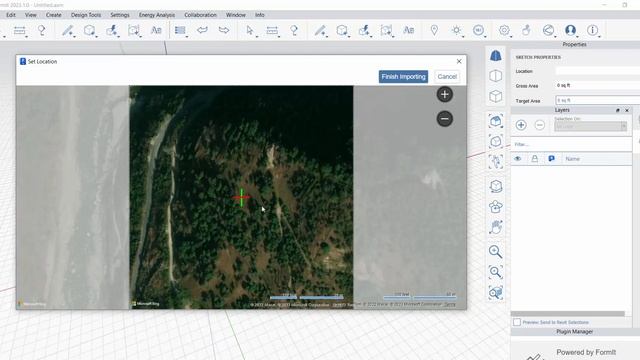Click the Filter field in Layers panel
The width and height of the screenshot is (640, 360).
click(x=571, y=144)
